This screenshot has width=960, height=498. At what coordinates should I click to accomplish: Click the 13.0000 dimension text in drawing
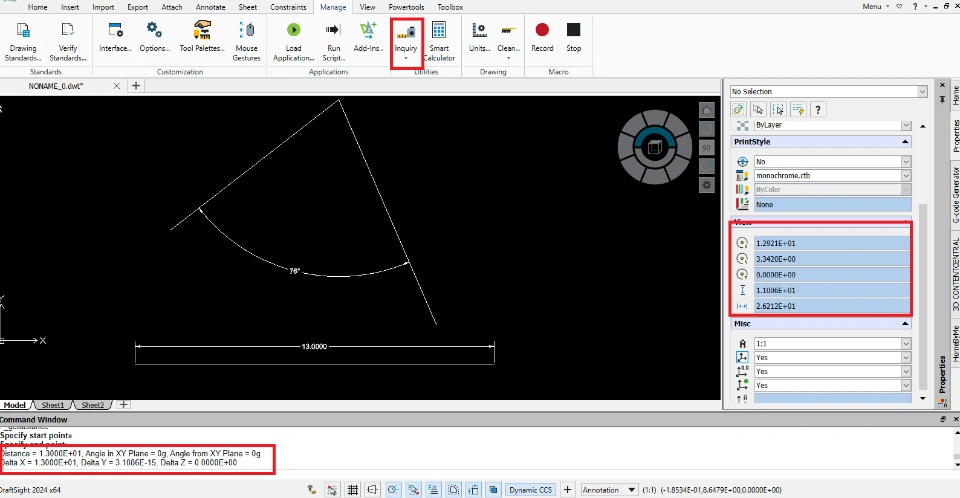[x=314, y=347]
